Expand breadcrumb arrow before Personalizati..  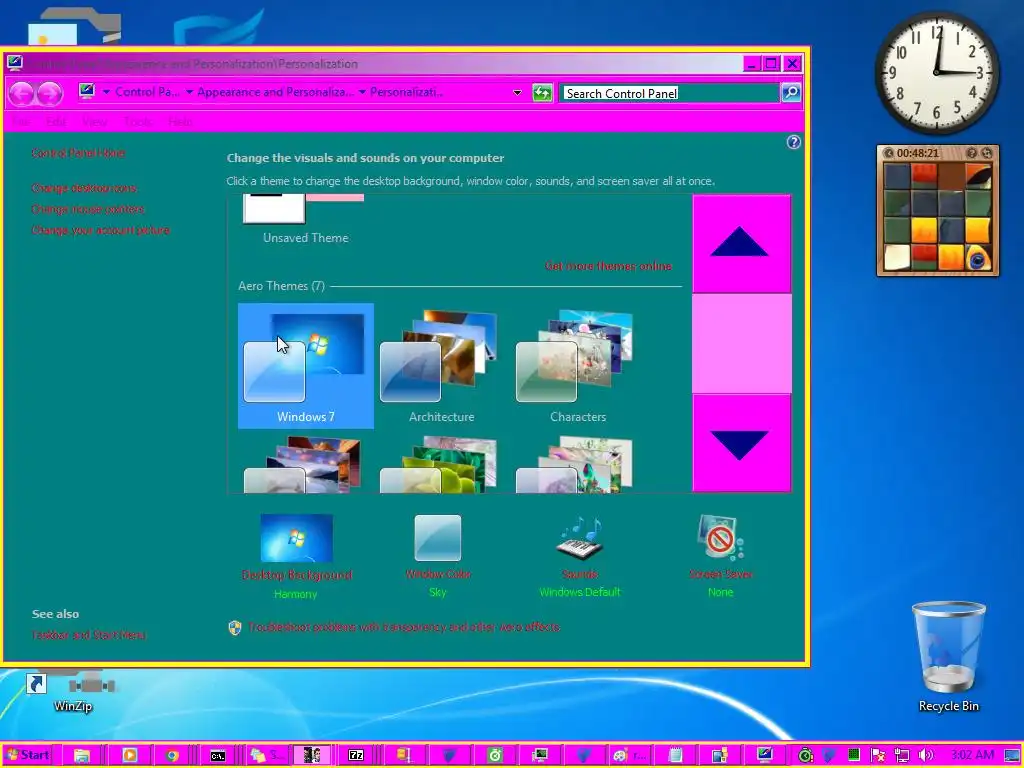point(362,92)
